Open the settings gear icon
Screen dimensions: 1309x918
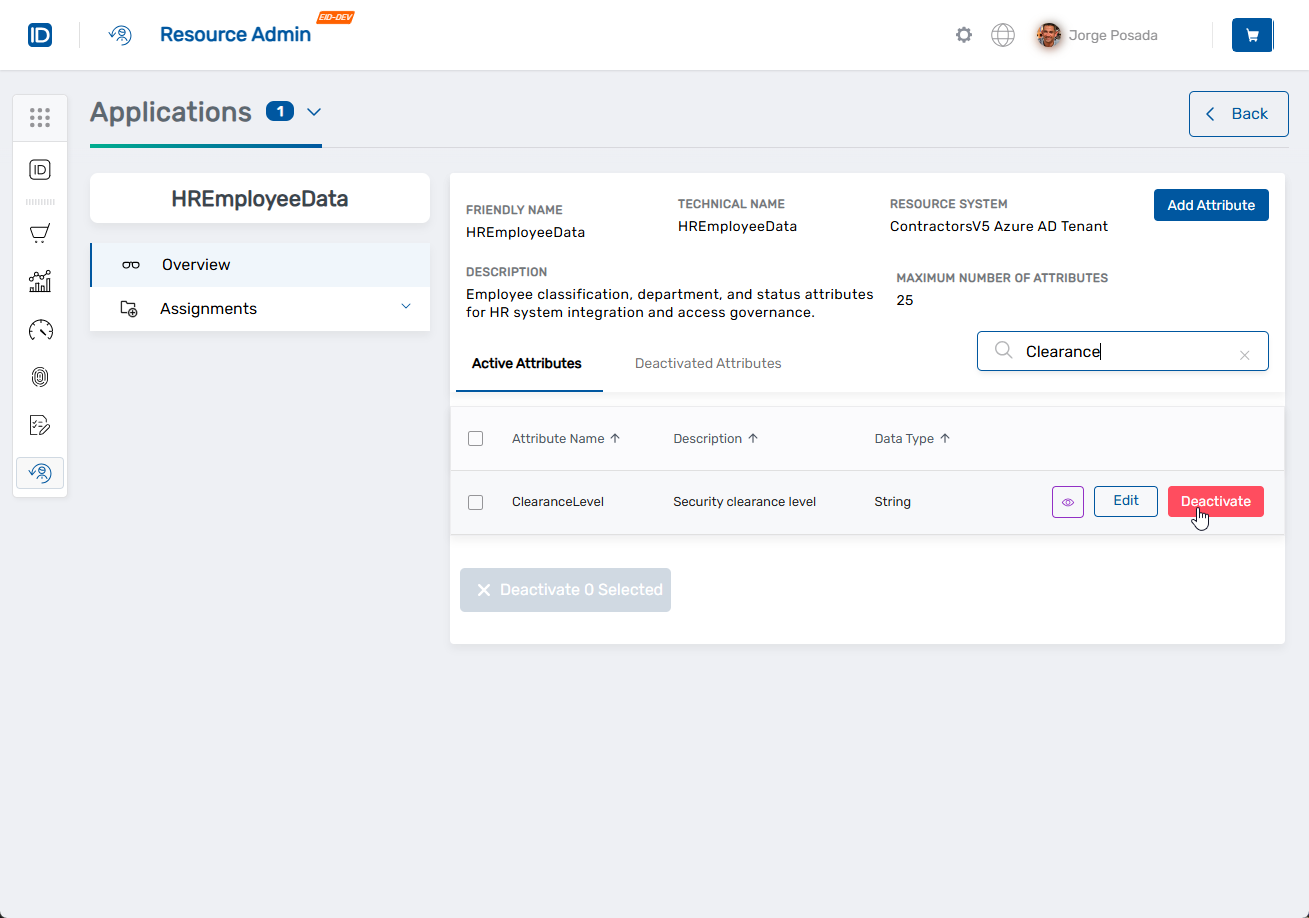click(x=963, y=35)
